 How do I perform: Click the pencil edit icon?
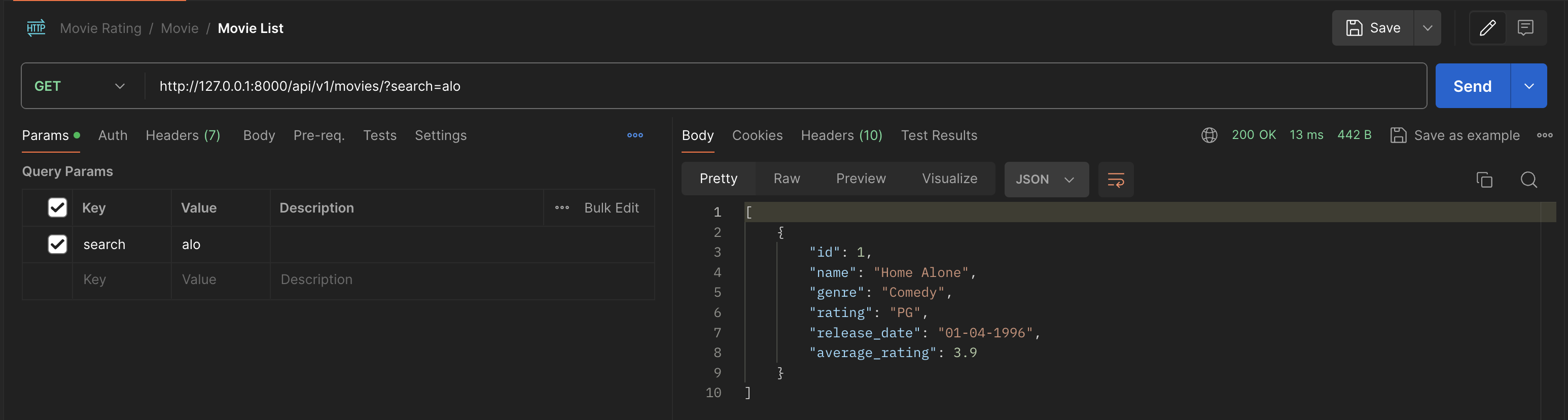click(1487, 28)
